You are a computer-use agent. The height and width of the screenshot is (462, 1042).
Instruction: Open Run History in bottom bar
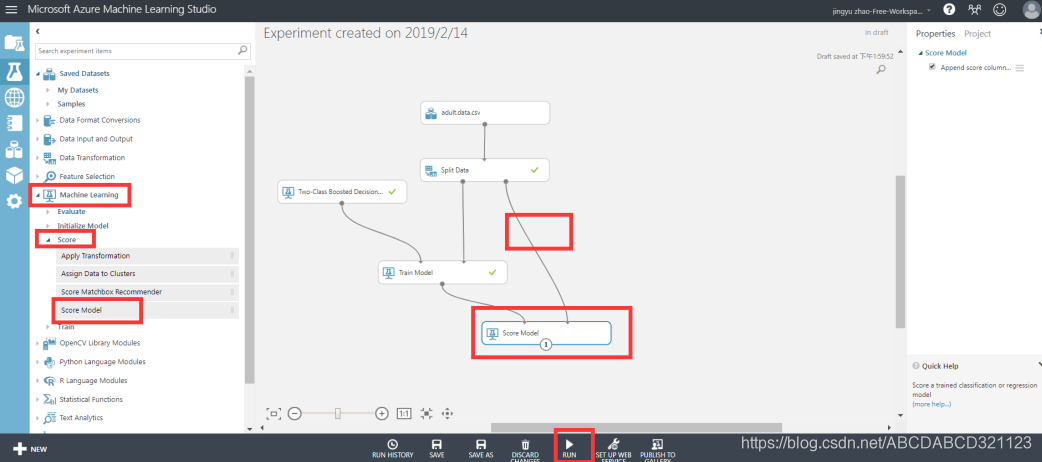point(393,449)
